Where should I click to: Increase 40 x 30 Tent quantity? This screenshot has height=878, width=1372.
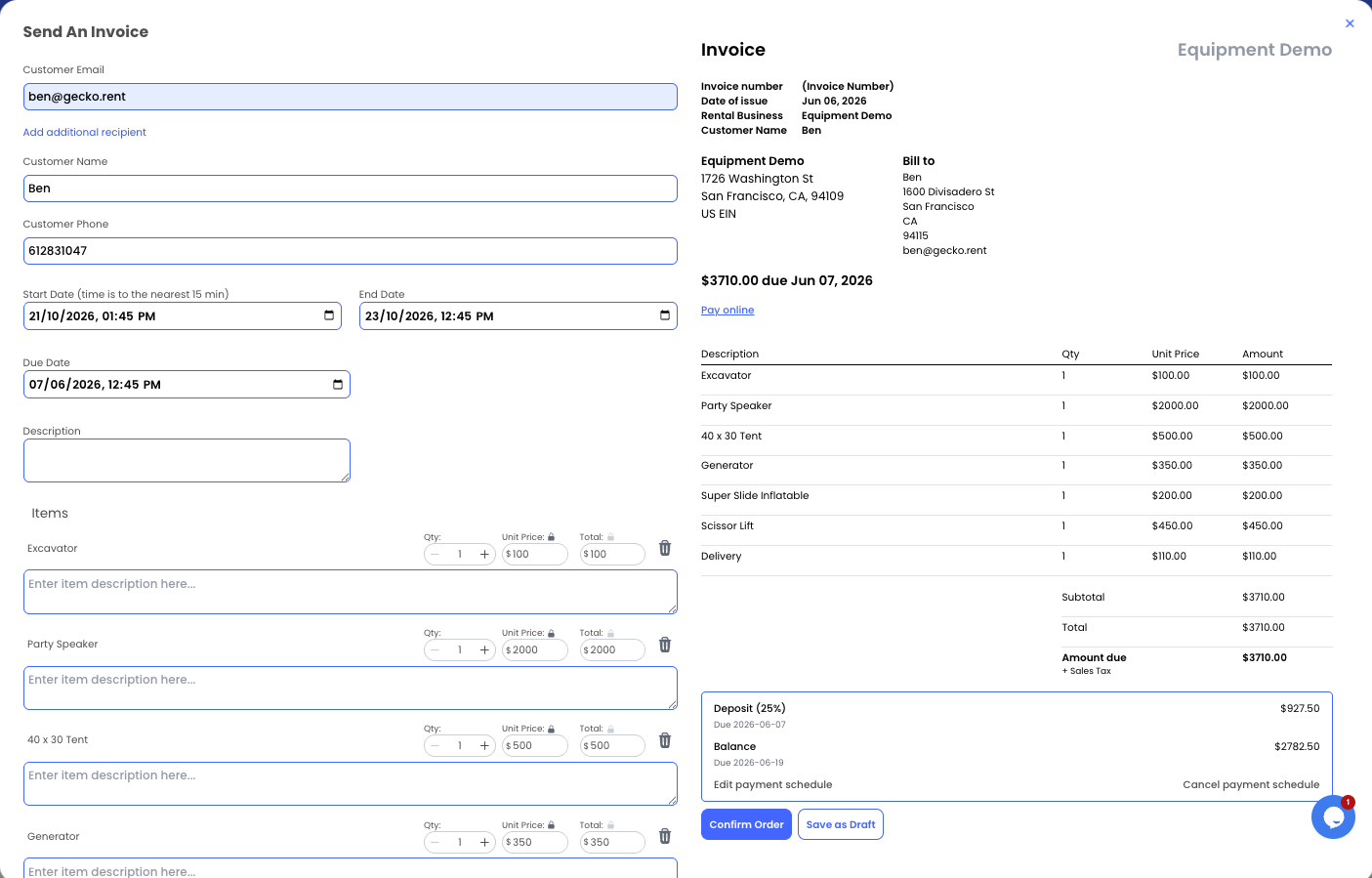484,745
